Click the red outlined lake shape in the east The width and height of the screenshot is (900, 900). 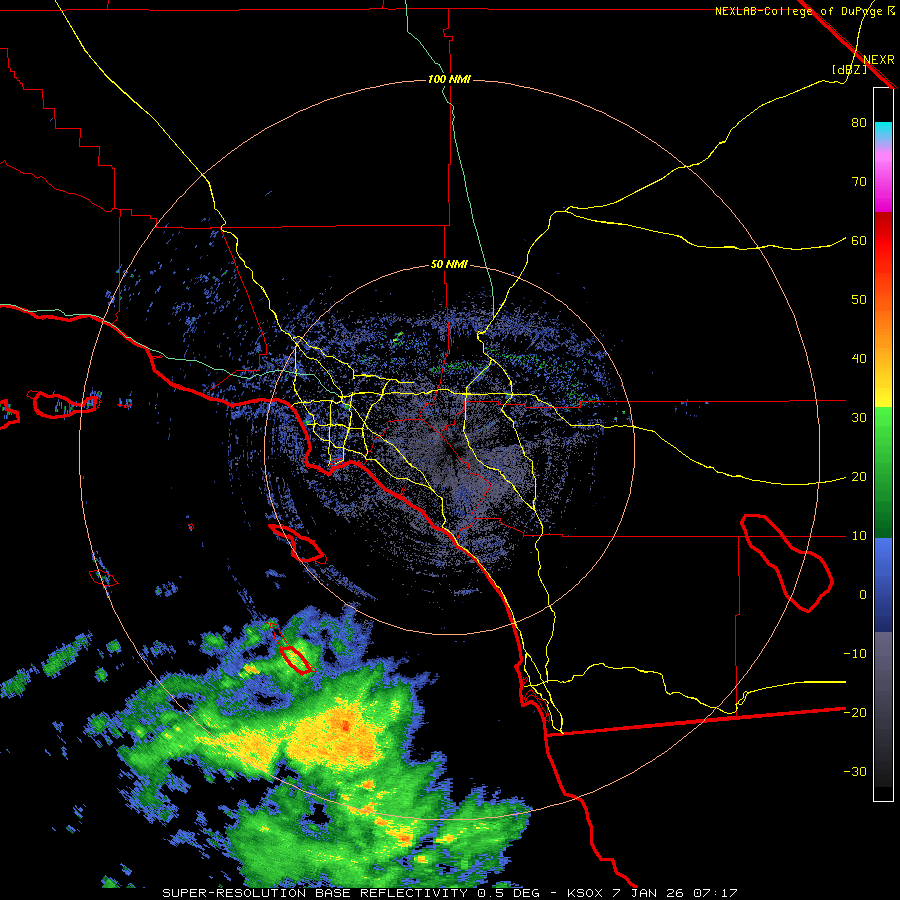[787, 563]
